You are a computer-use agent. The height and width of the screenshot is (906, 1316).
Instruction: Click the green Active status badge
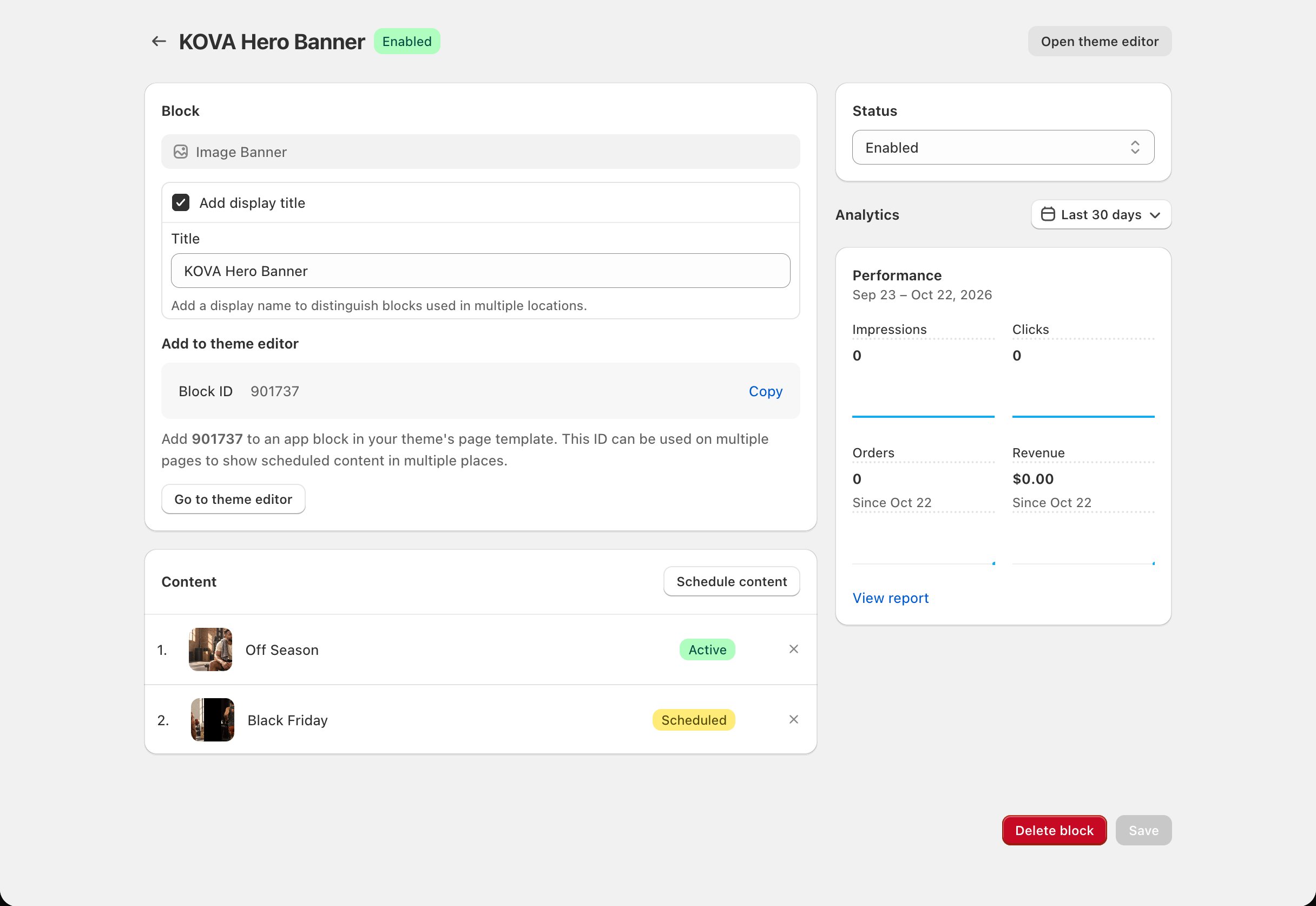[707, 649]
